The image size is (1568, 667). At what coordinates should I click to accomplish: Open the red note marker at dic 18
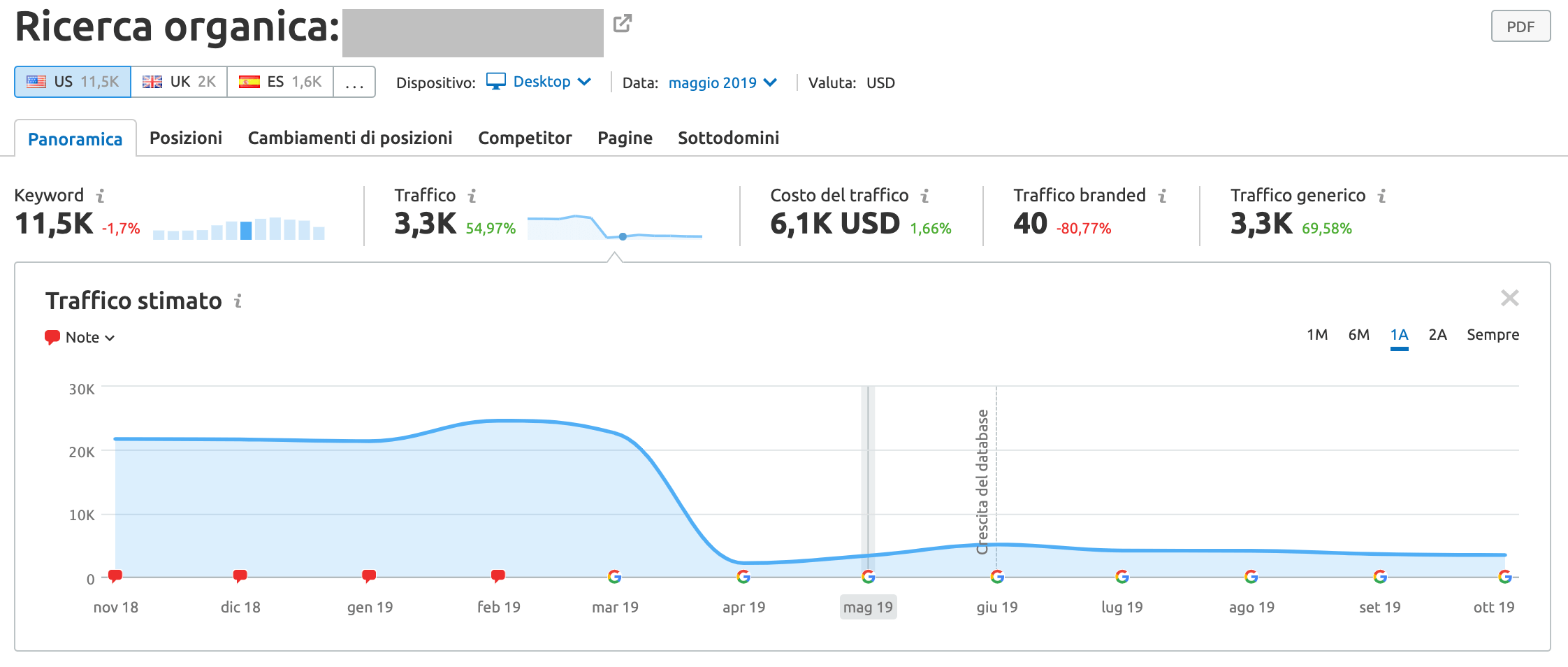click(240, 576)
